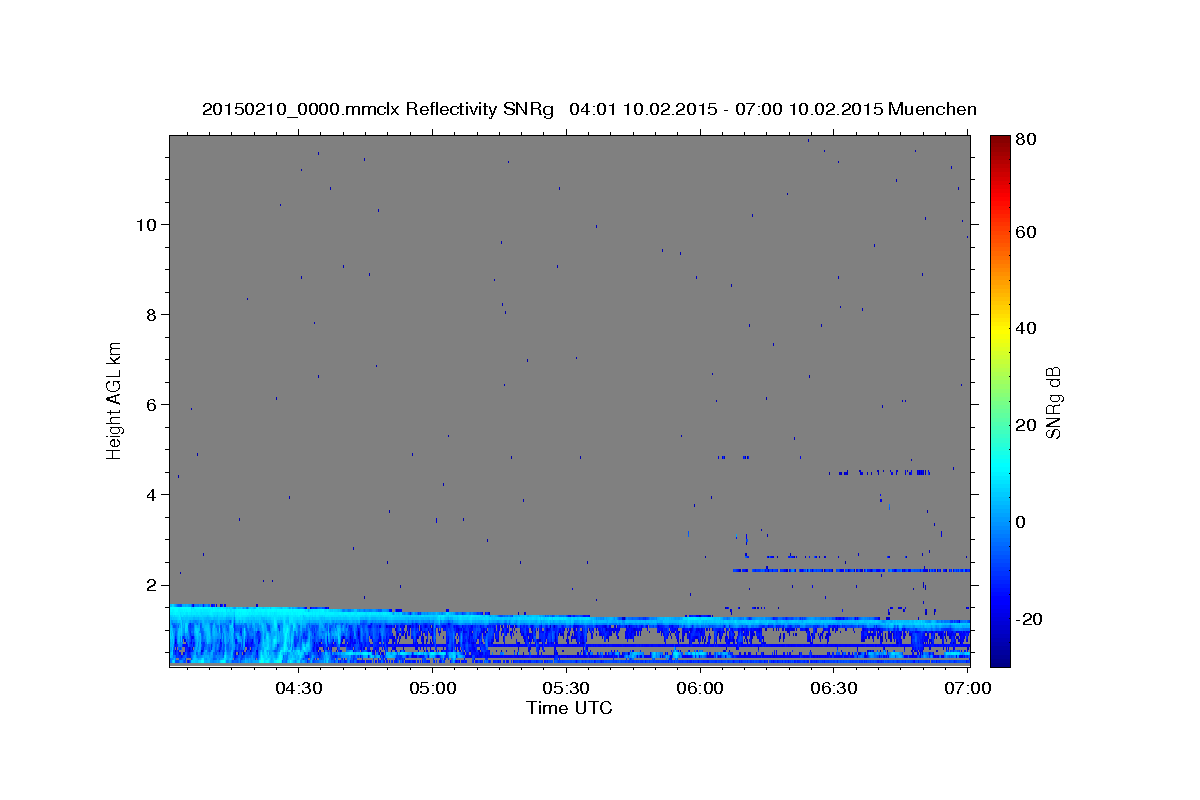
Task: Click the dark red top of the colorbar
Action: (x=1000, y=141)
